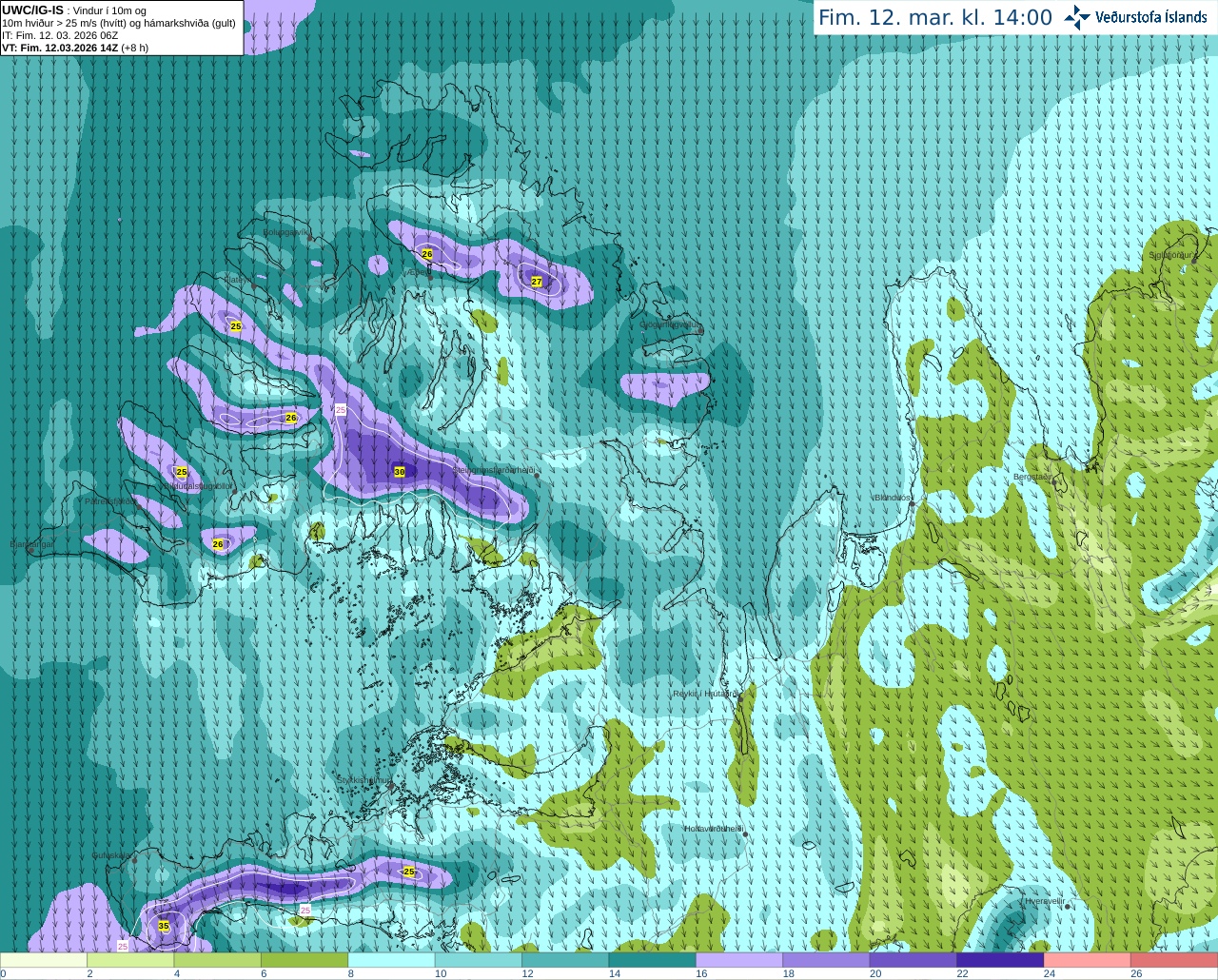This screenshot has height=980, width=1218.
Task: Click the yellow 26 gust label above Æðey
Action: [427, 254]
